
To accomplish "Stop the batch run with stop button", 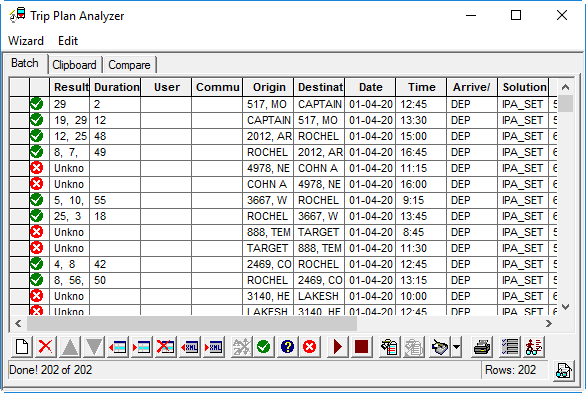I will click(361, 347).
